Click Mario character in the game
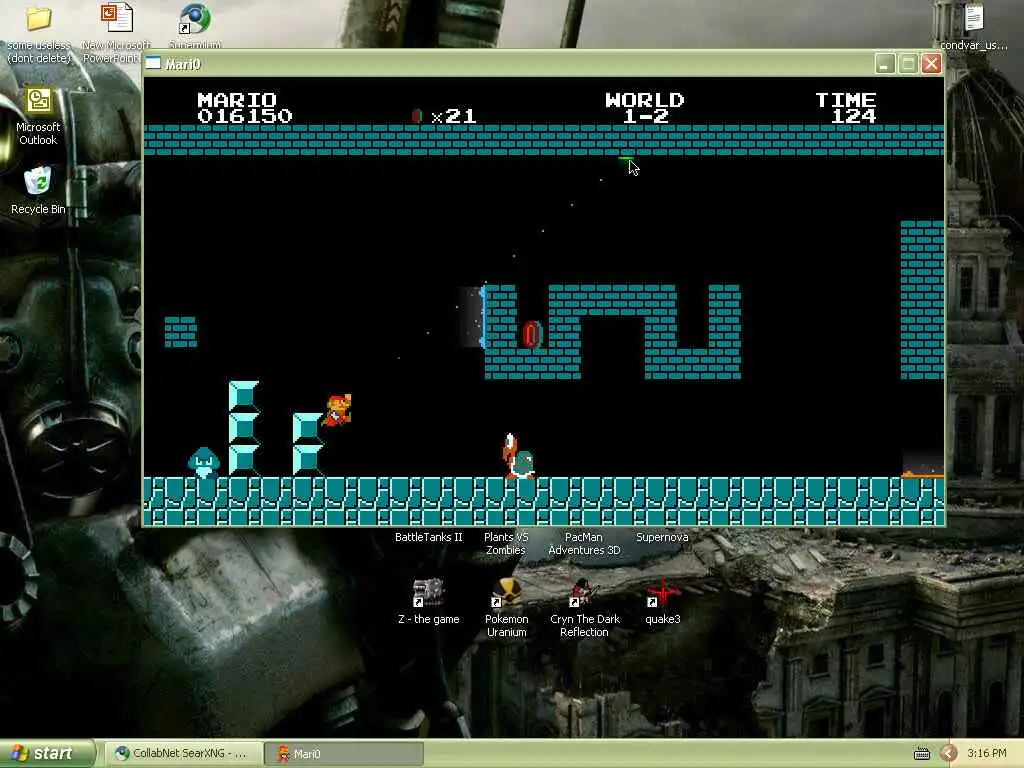 337,410
